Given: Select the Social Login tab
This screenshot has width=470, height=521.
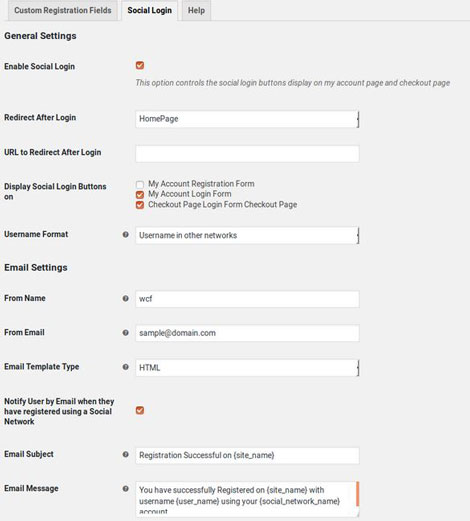Looking at the screenshot, I should coord(150,10).
